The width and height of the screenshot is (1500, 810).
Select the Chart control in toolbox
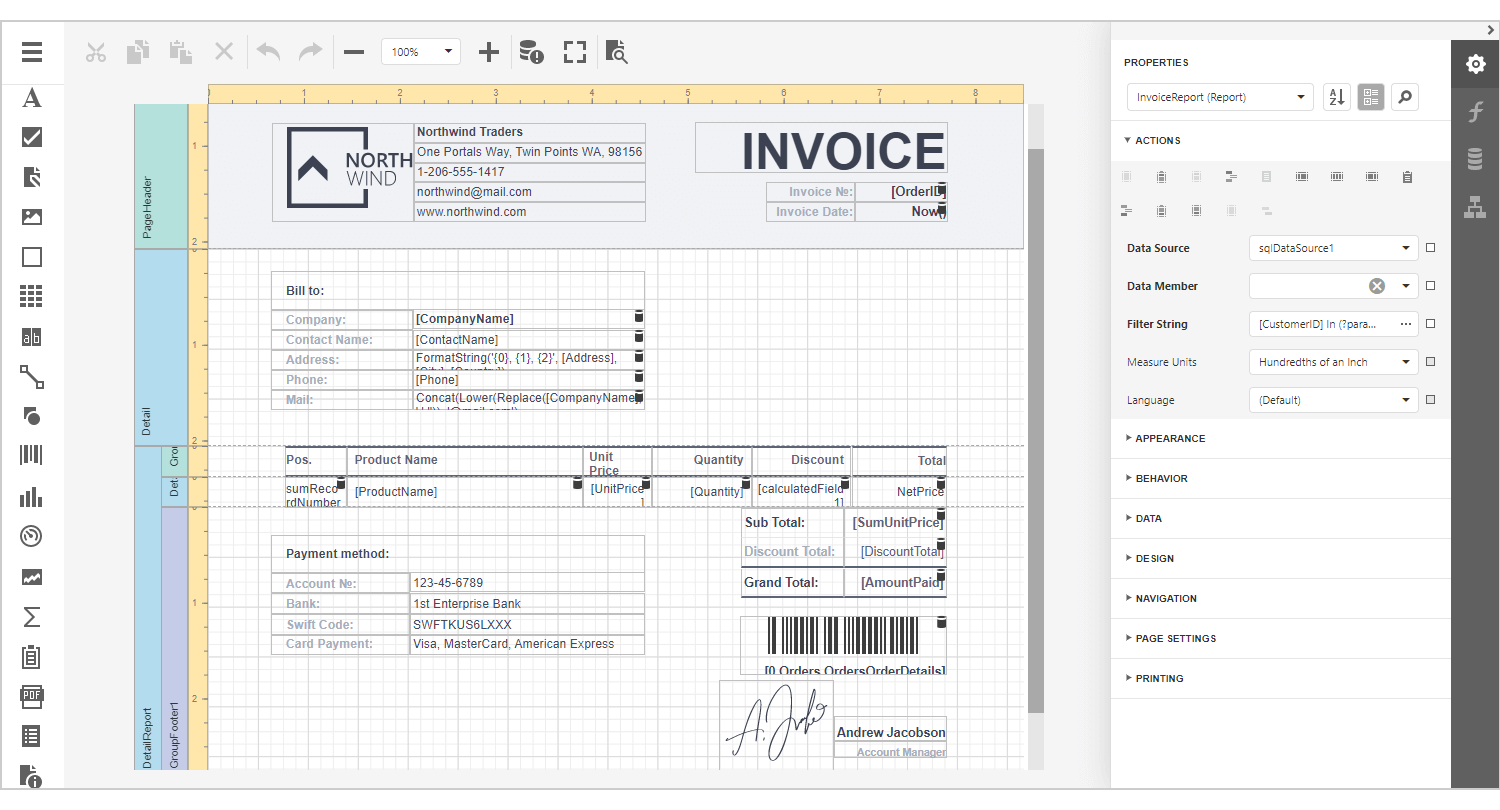[x=31, y=497]
